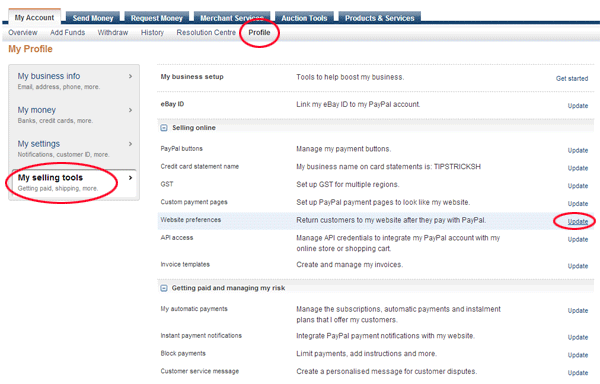Click the 'Instant payment notifications' row label
Image resolution: width=600 pixels, height=384 pixels.
[x=201, y=336]
